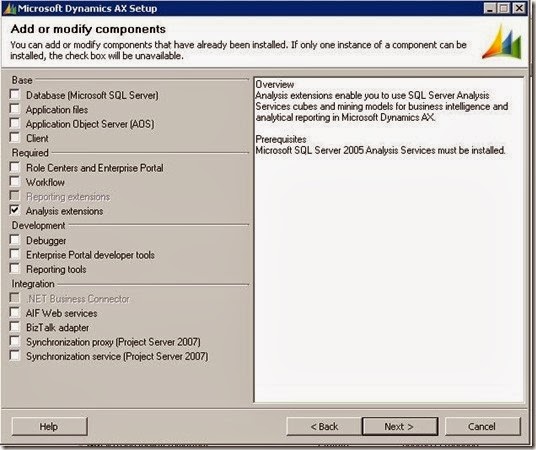
Task: Enable the Application files checkbox
Action: pos(15,109)
